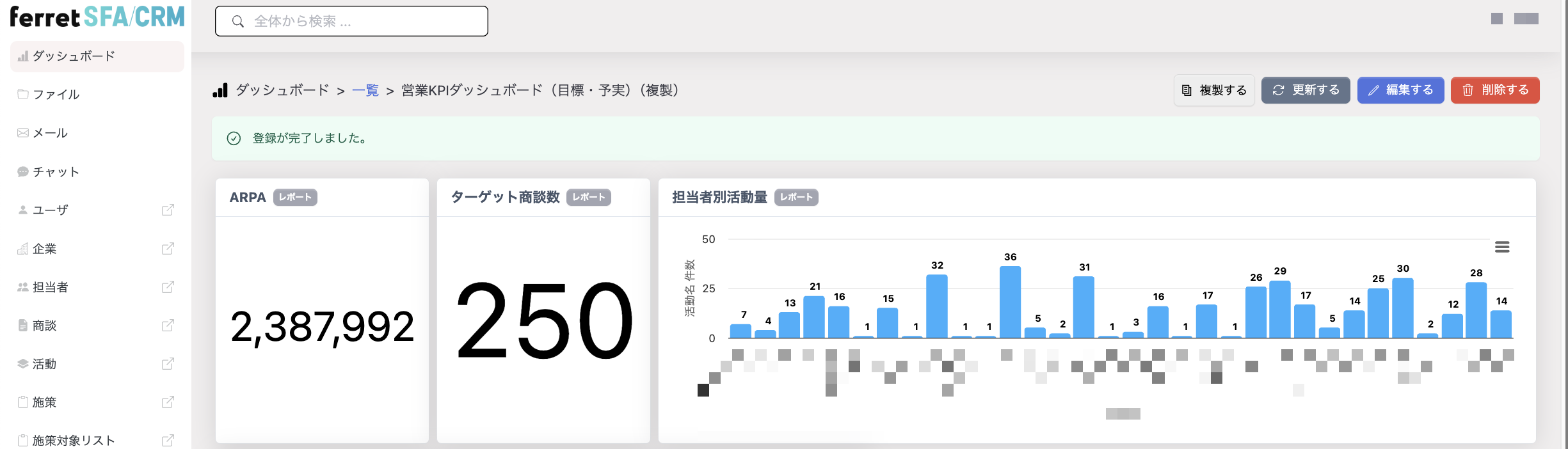This screenshot has height=449, width=1568.
Task: Click the レポート badge next to ARPA
Action: coord(295,198)
